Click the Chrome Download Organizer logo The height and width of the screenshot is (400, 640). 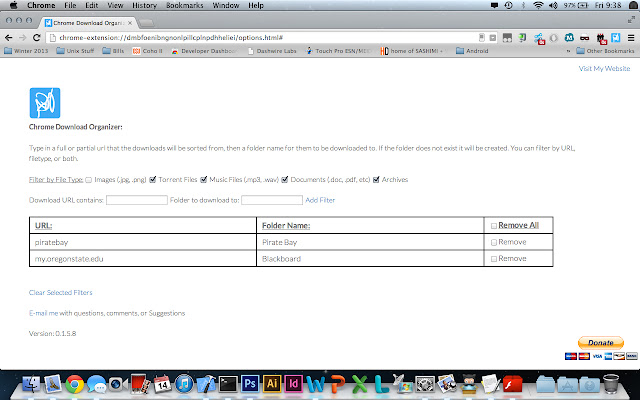[x=45, y=103]
